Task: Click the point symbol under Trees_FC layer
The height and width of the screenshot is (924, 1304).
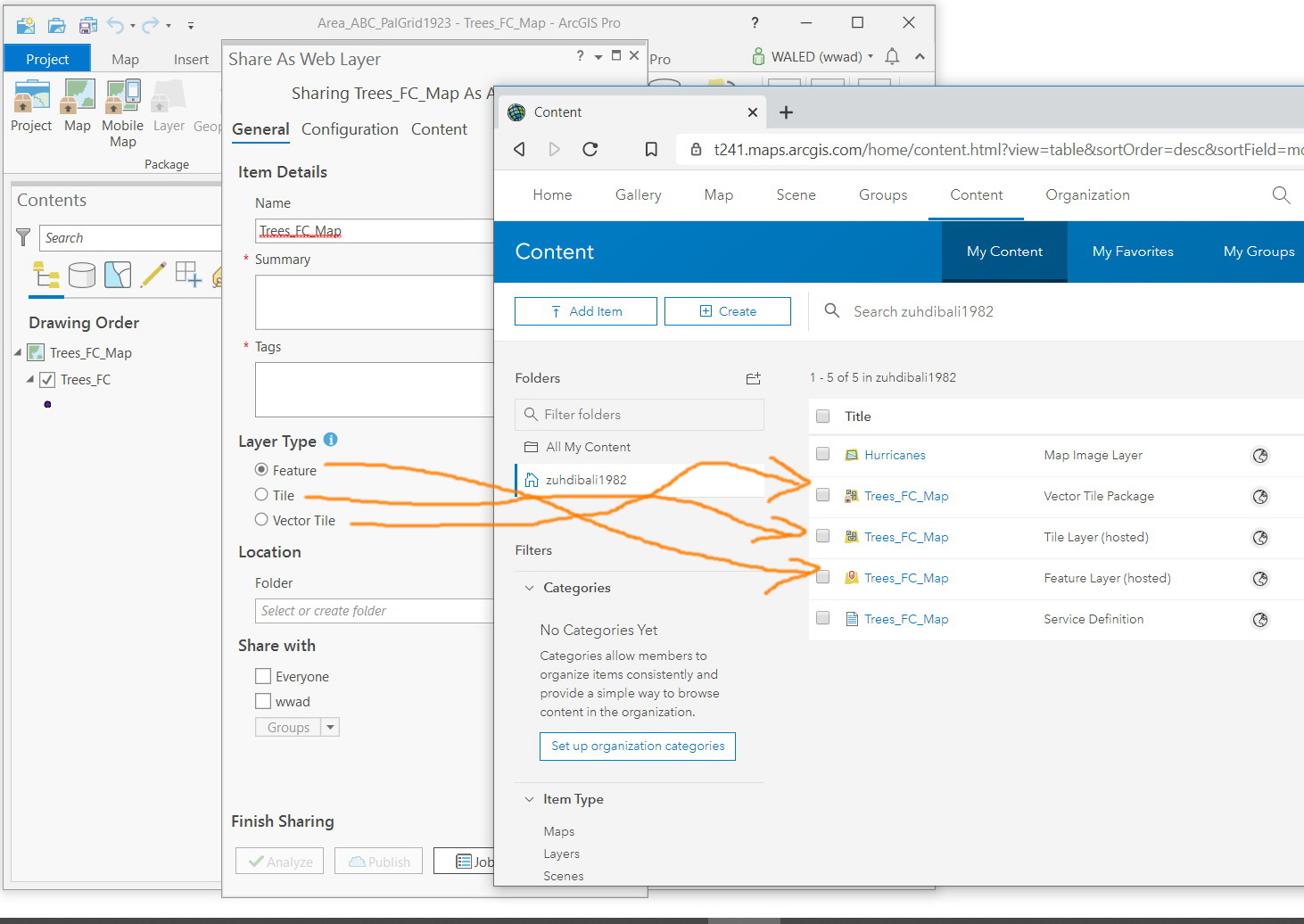Action: (x=47, y=405)
